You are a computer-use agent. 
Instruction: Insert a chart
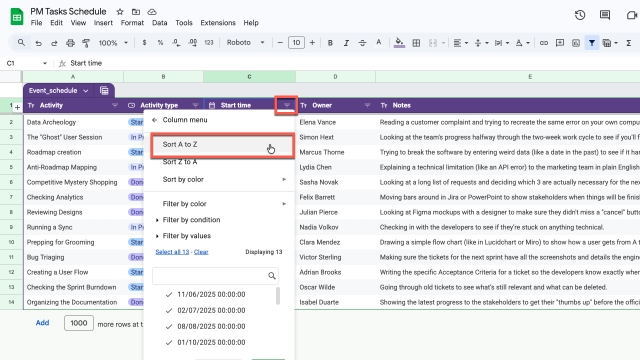576,43
